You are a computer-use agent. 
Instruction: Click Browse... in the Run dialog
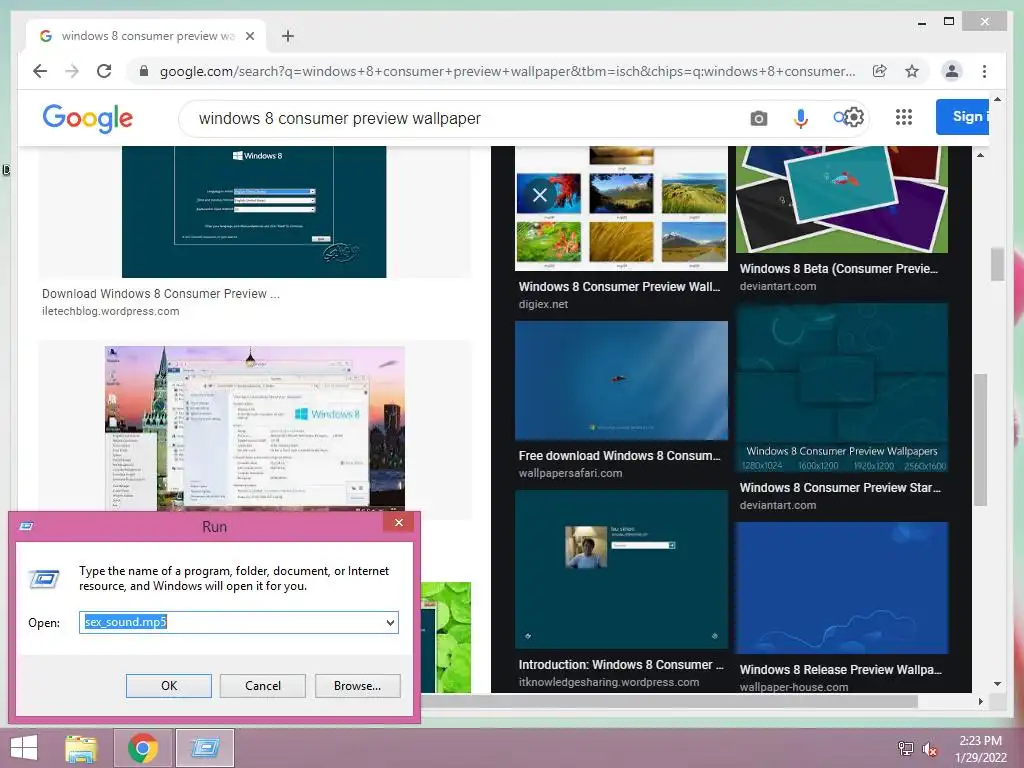357,686
